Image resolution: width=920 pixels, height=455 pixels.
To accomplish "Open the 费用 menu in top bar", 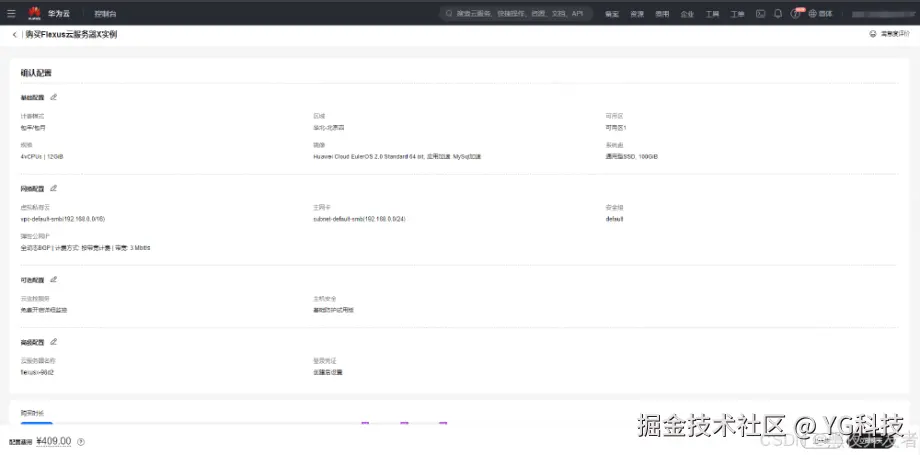I will click(x=662, y=14).
